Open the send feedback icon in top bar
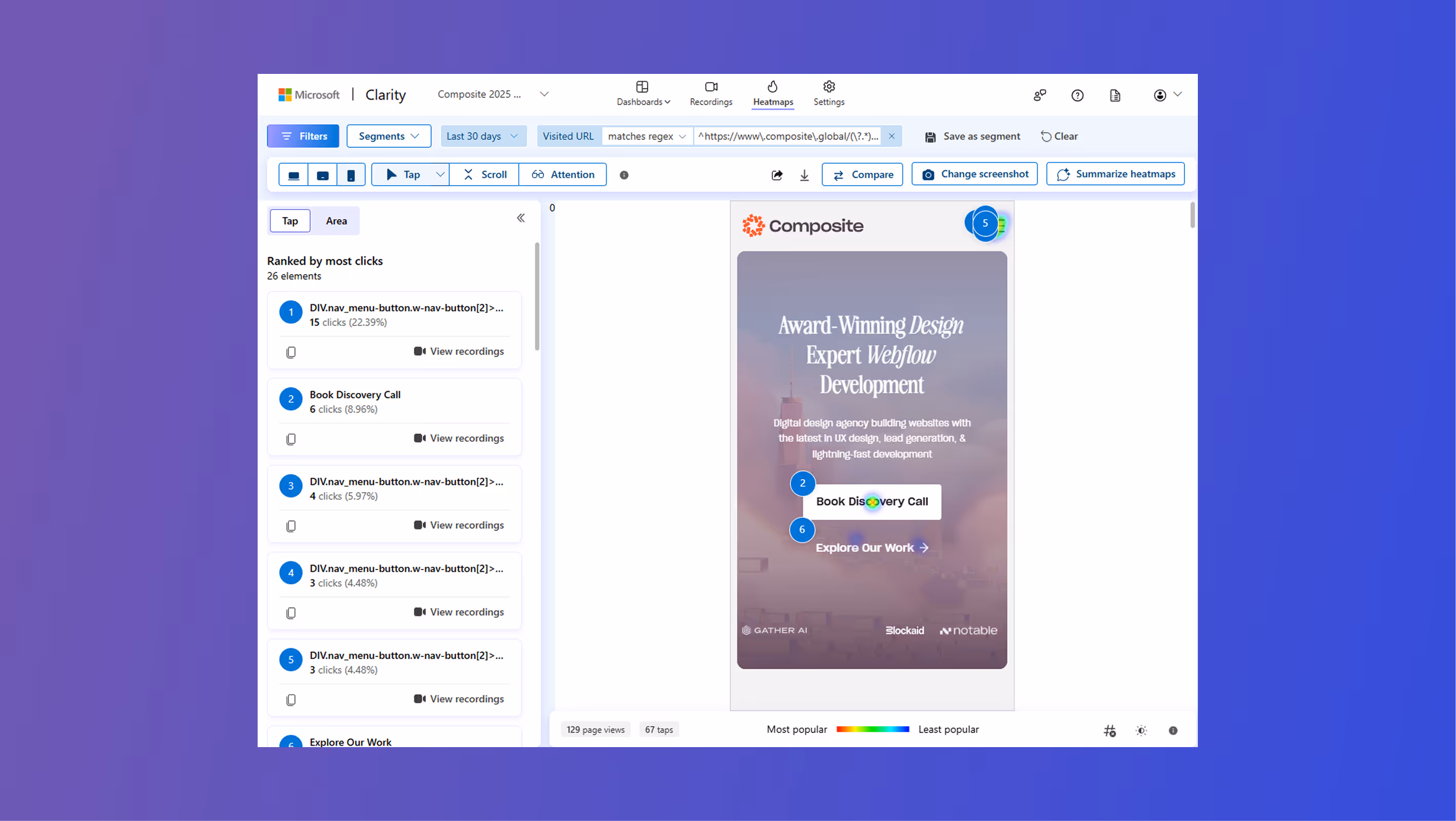The height and width of the screenshot is (821, 1456). 1040,95
